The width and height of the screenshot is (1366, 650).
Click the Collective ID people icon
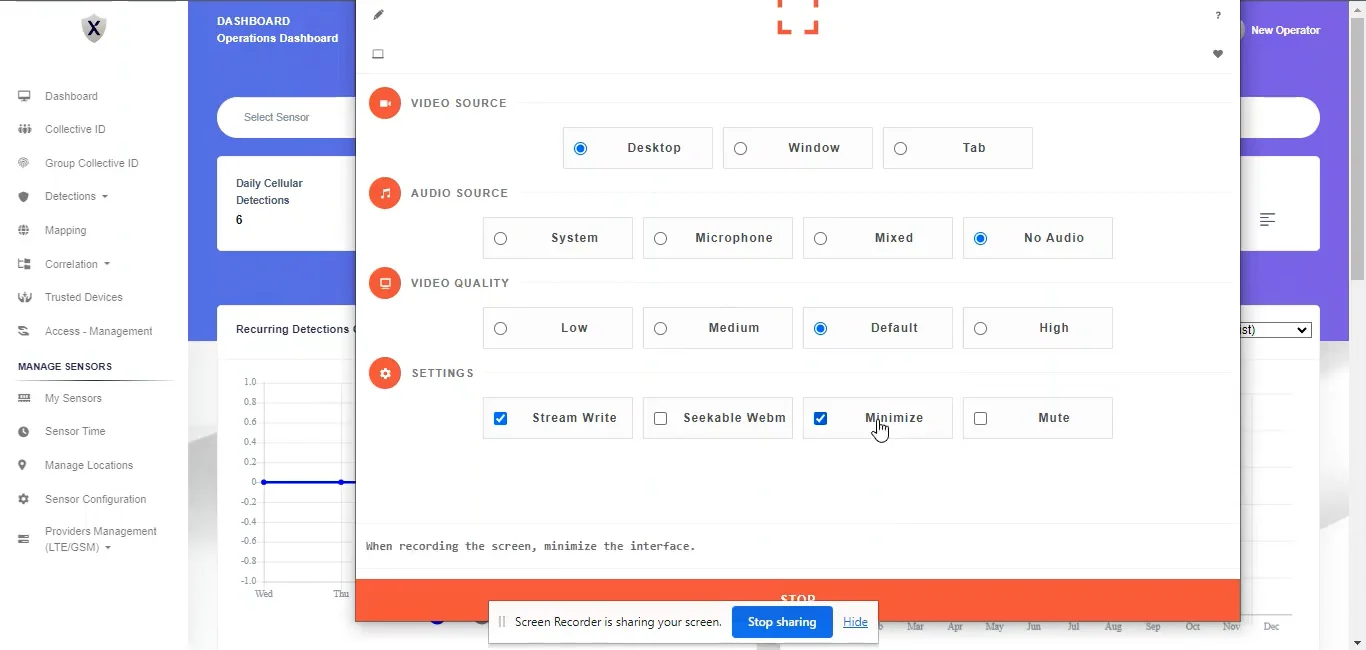[24, 129]
